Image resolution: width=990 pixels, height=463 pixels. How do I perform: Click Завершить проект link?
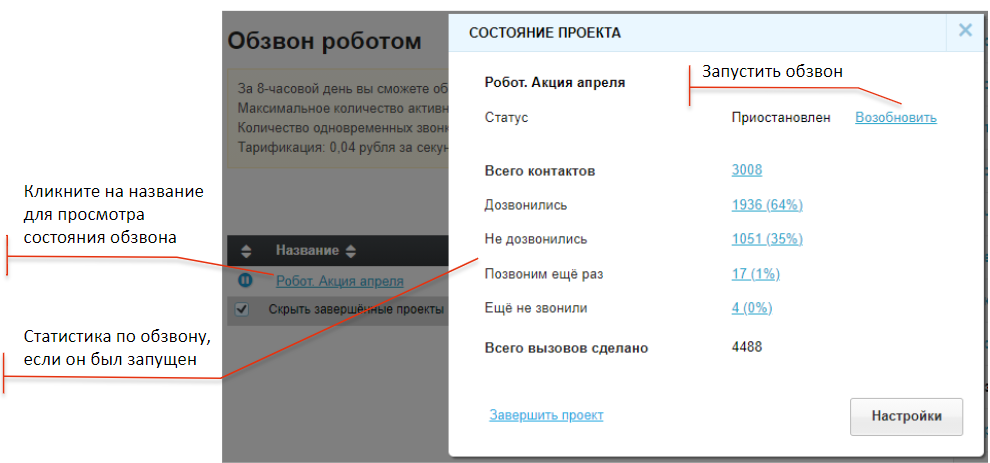(x=546, y=415)
